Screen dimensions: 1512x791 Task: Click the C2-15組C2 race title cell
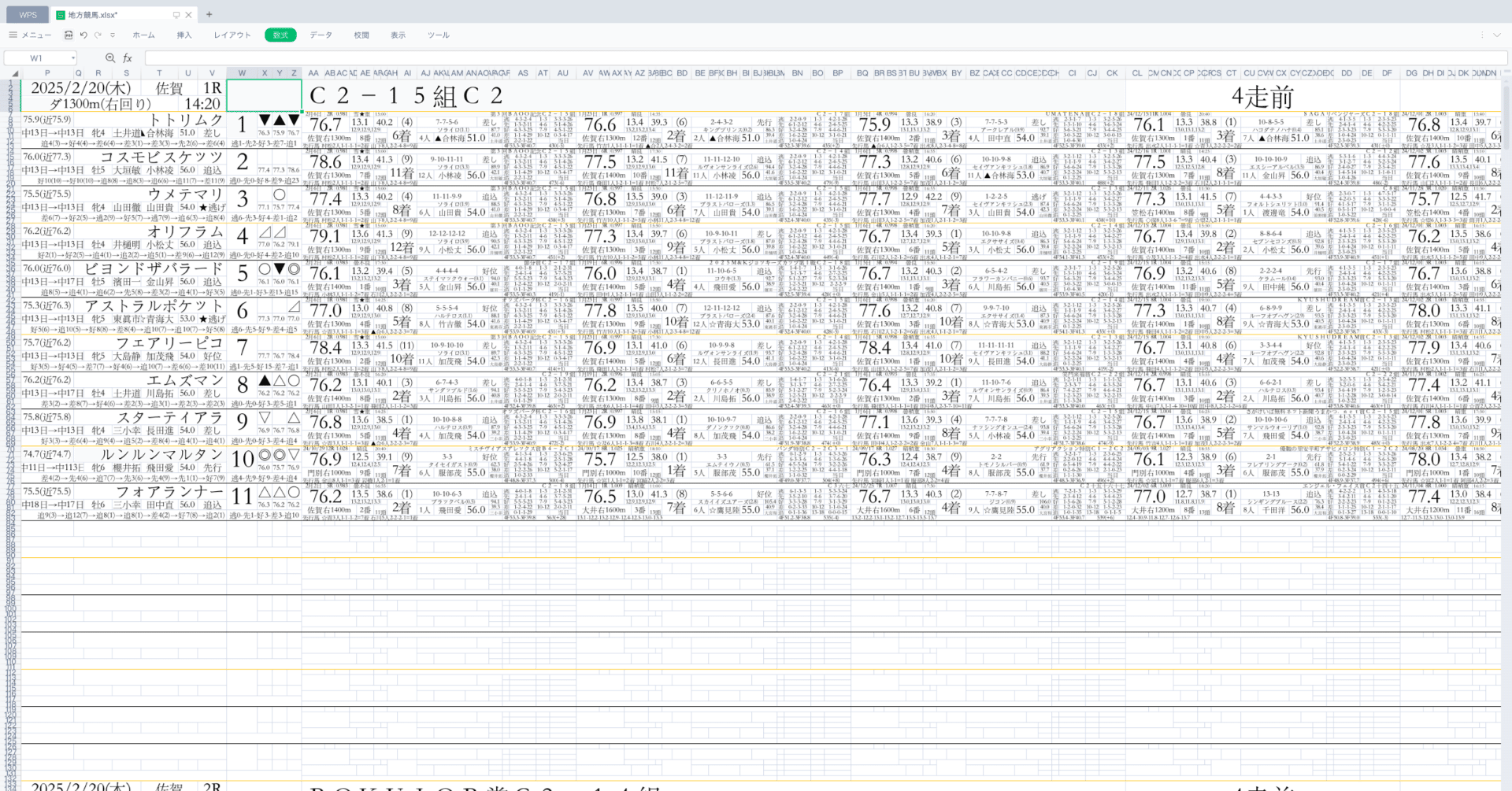406,95
